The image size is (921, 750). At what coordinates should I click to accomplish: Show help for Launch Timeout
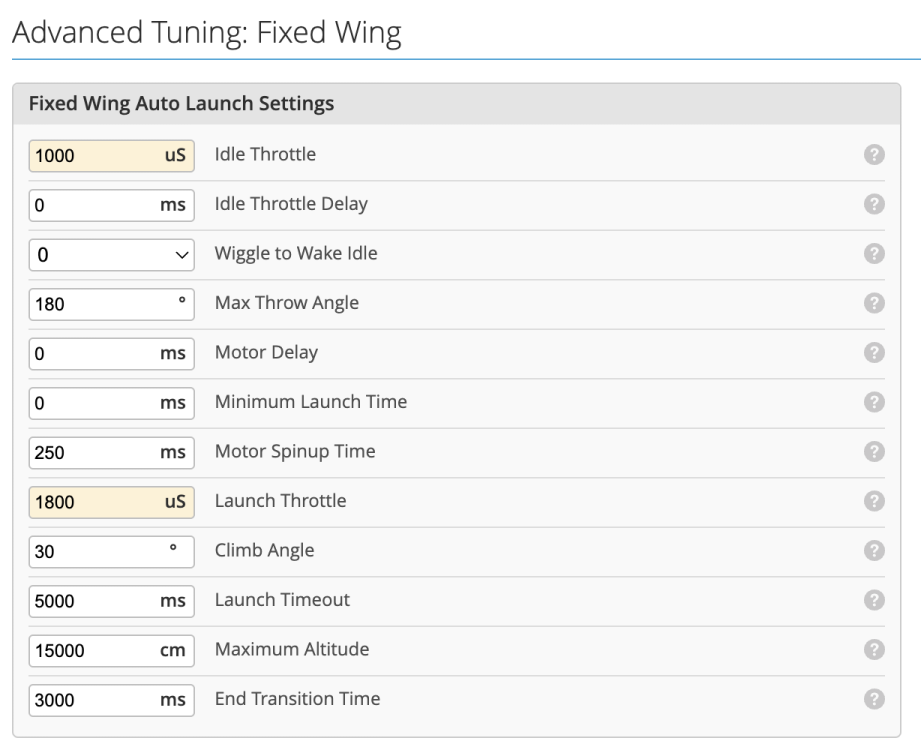point(873,600)
